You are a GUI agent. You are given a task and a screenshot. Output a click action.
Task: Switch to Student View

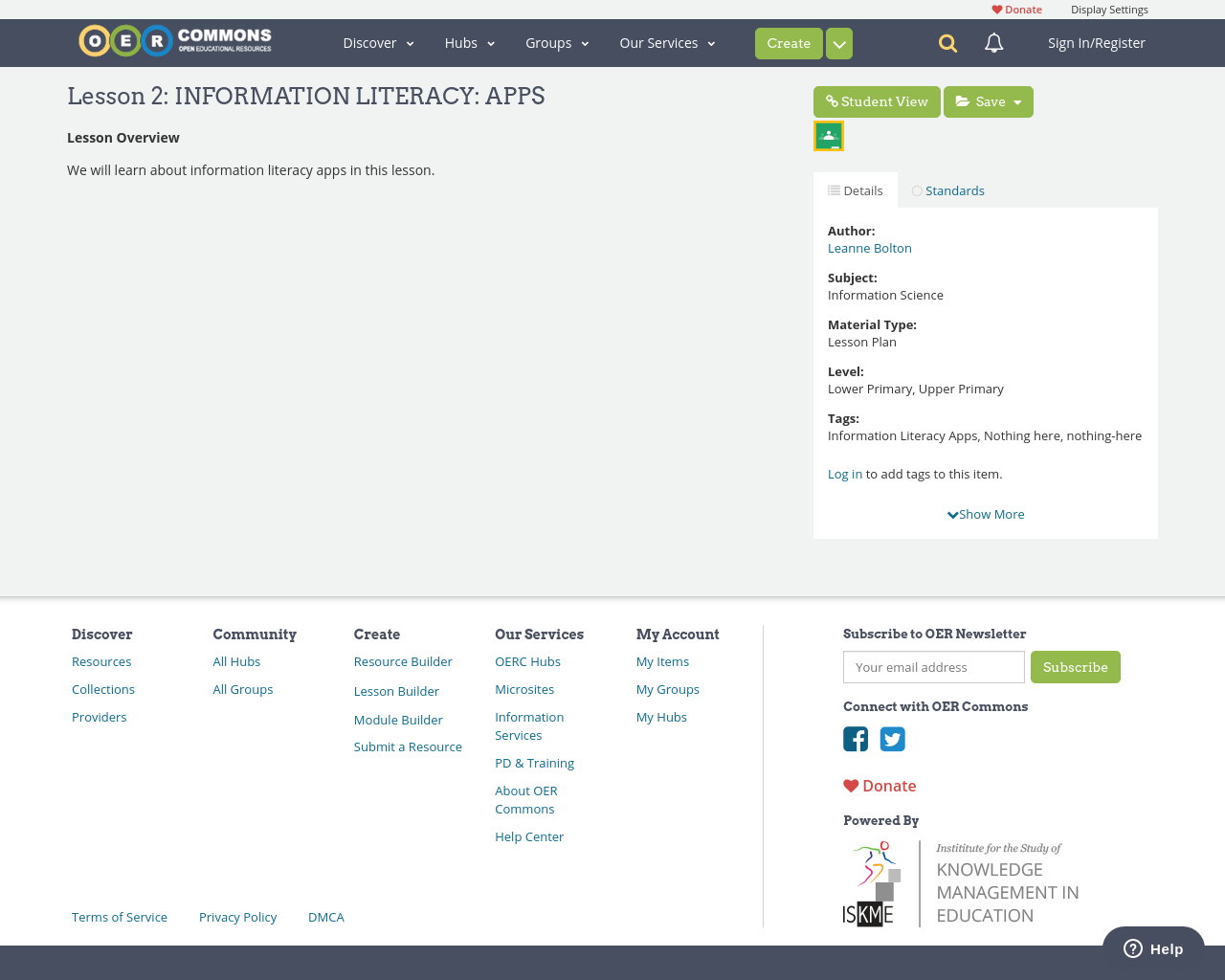pyautogui.click(x=877, y=101)
